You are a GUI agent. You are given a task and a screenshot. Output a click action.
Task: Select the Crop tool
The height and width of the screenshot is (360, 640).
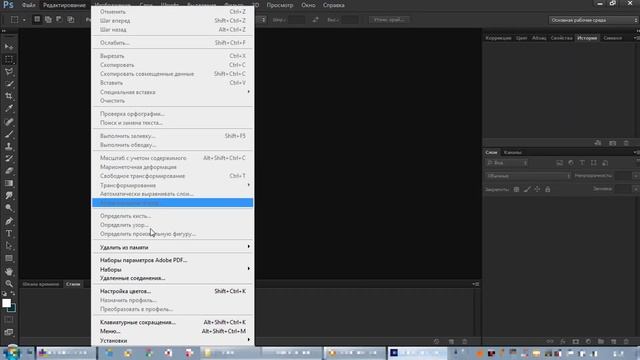[9, 96]
